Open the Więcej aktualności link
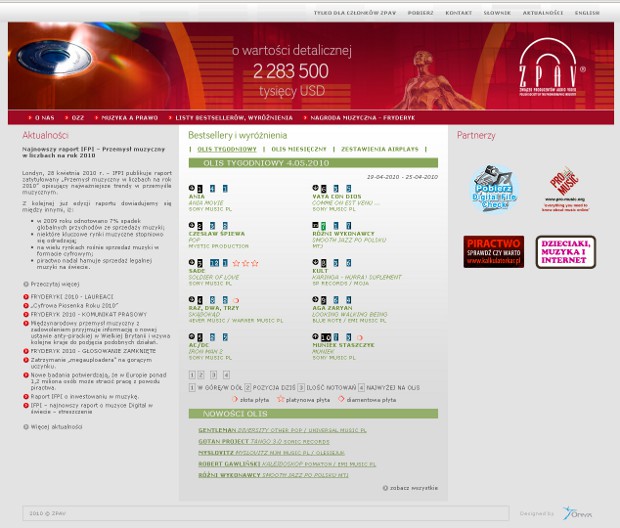Image resolution: width=620 pixels, height=528 pixels. (x=57, y=427)
